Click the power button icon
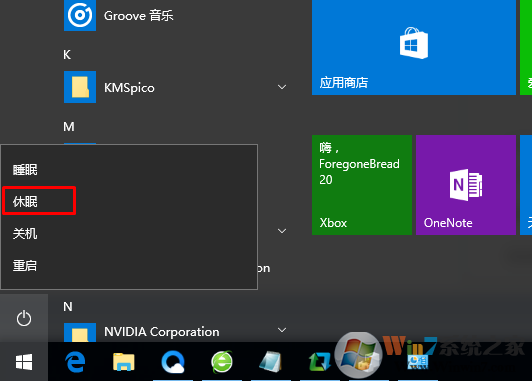Screen dimensions: 532x381 point(24,319)
